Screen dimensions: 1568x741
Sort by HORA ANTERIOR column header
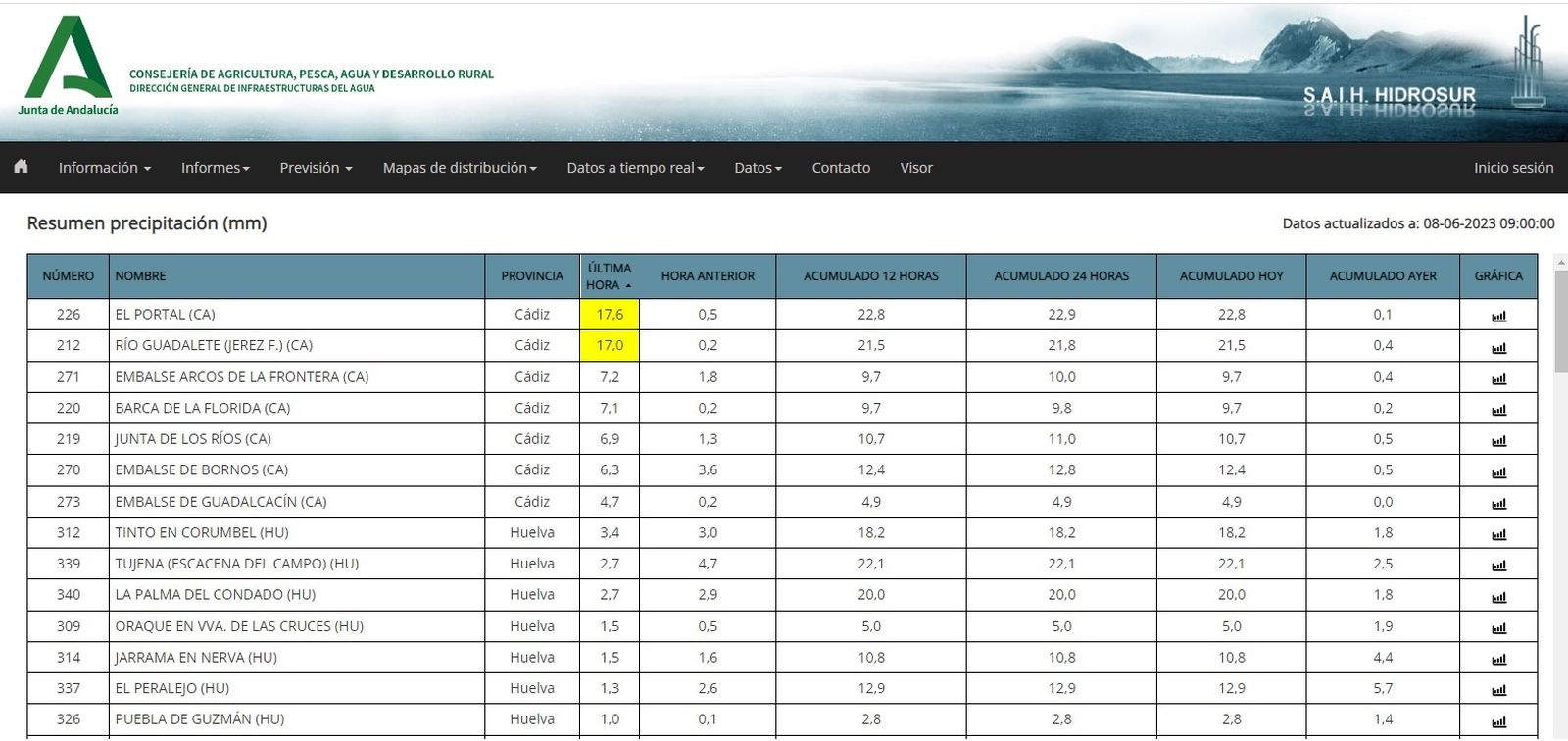coord(708,276)
